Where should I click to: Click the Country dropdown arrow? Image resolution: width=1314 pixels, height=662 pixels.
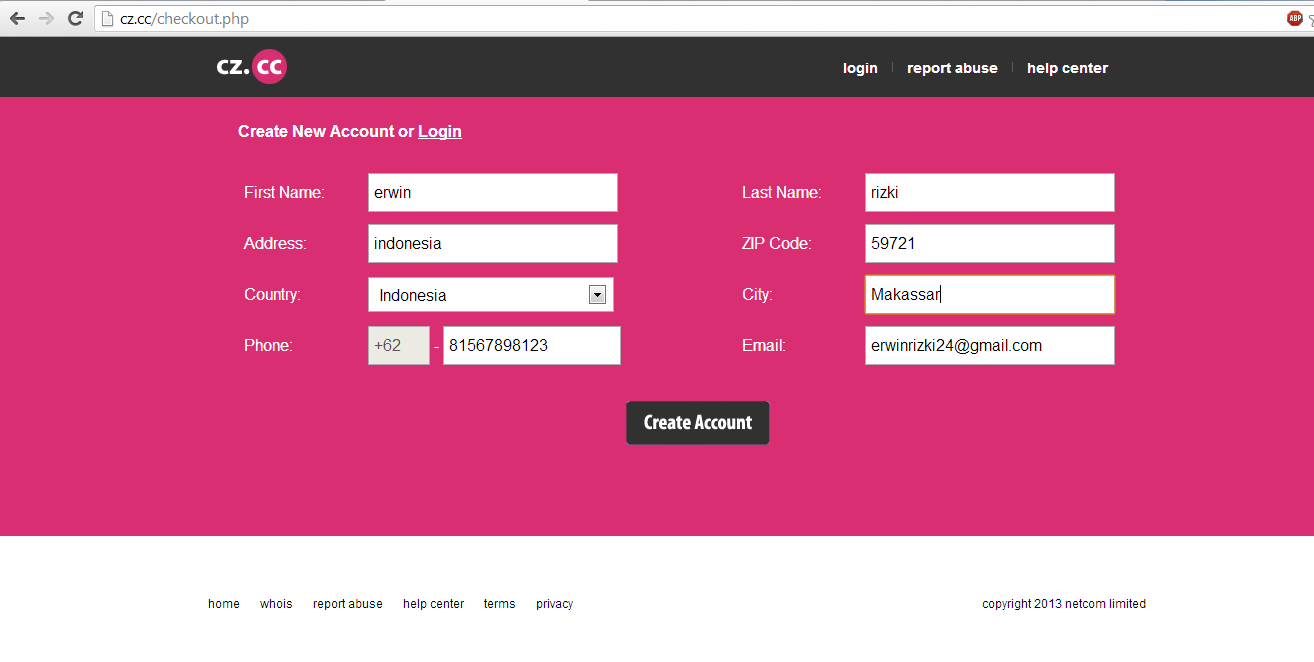(597, 294)
